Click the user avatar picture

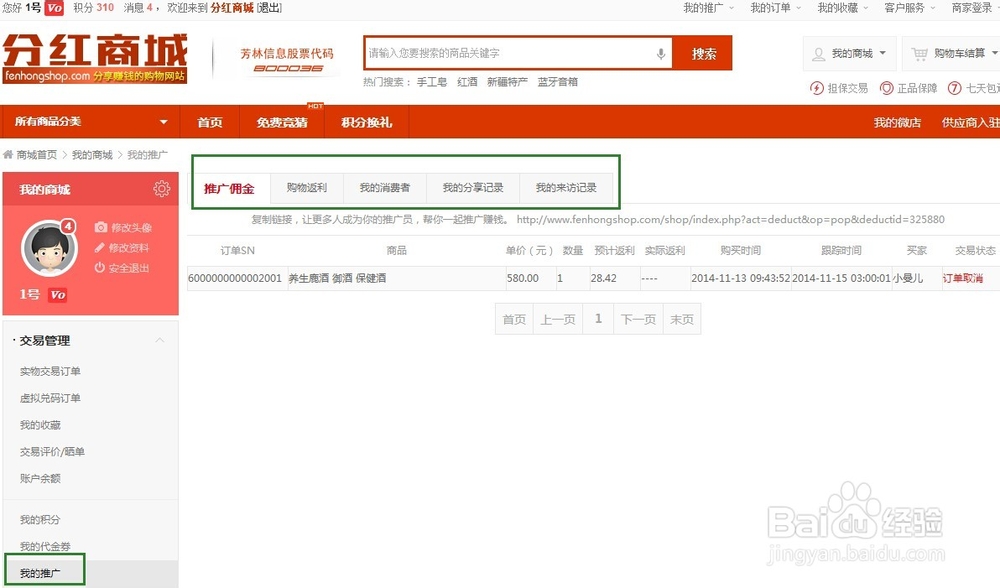49,249
